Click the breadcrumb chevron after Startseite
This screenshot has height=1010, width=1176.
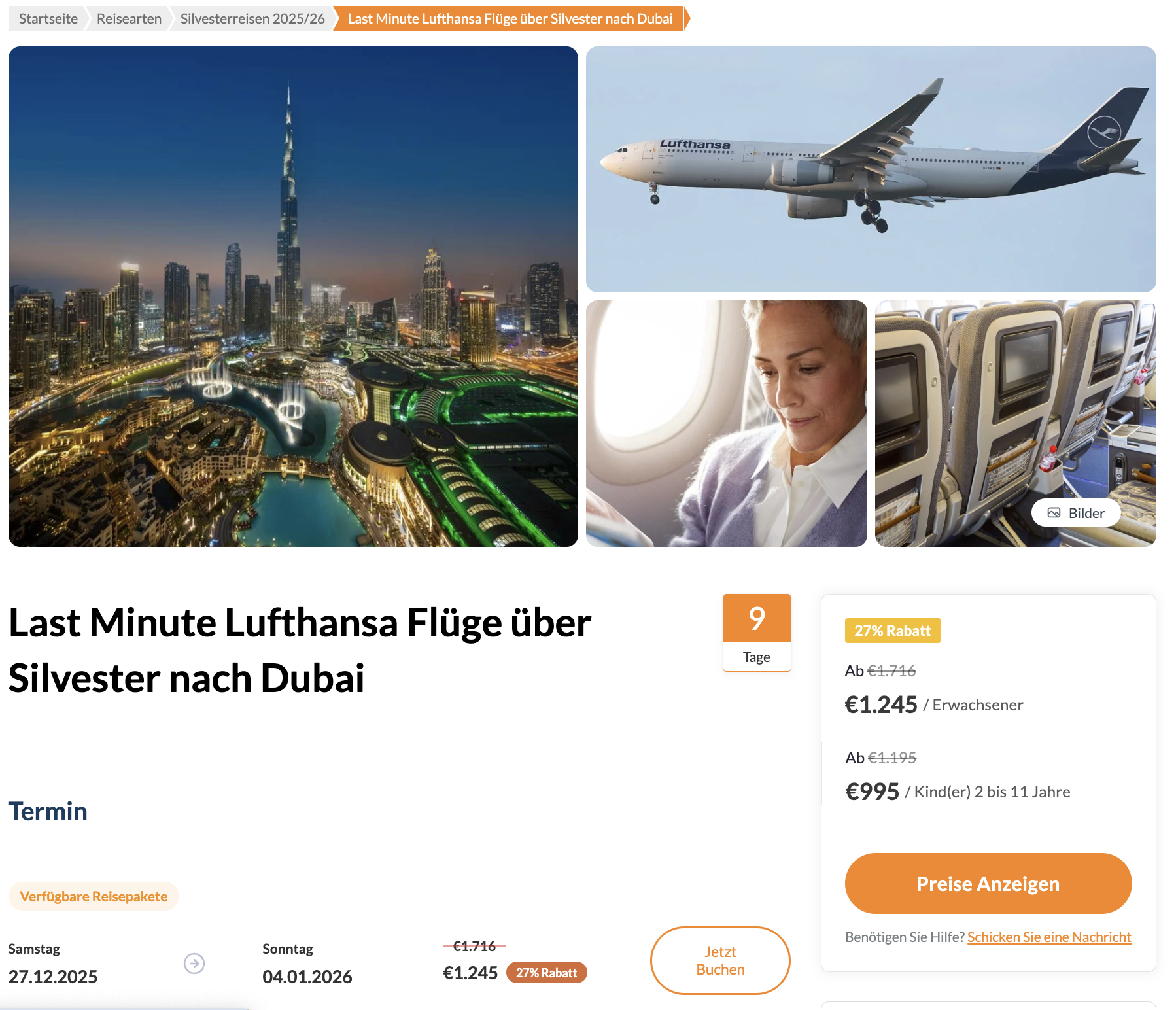87,18
